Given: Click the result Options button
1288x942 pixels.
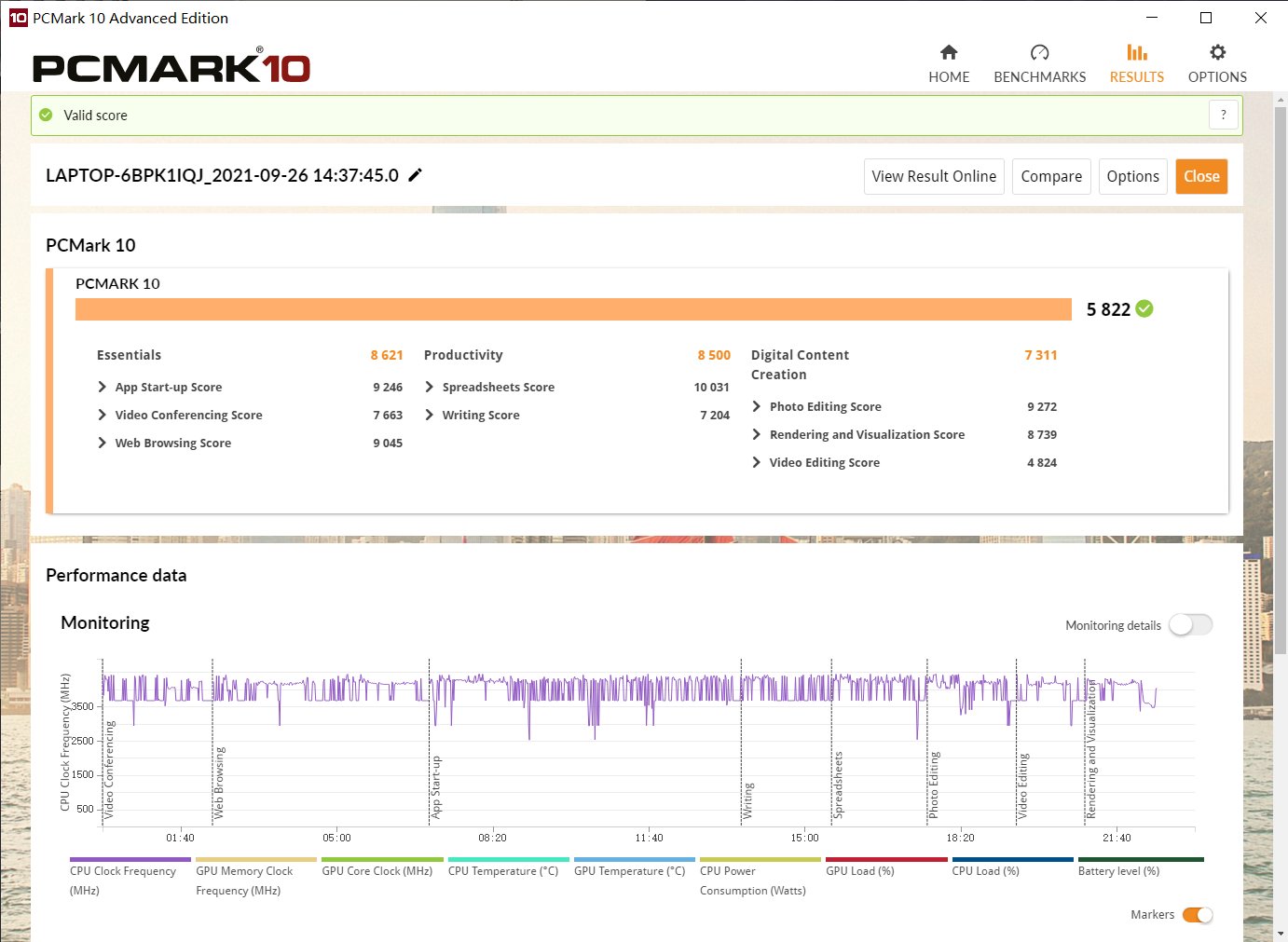Looking at the screenshot, I should tap(1132, 176).
